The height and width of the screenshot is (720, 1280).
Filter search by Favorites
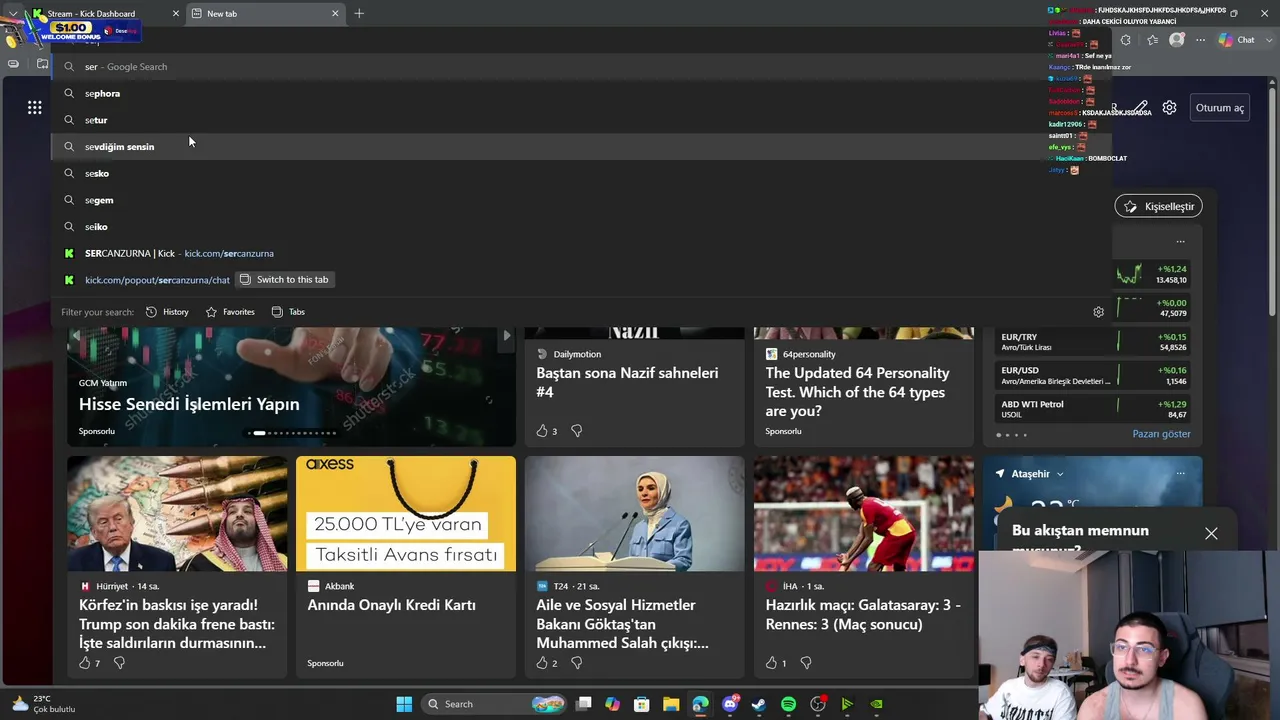click(230, 312)
